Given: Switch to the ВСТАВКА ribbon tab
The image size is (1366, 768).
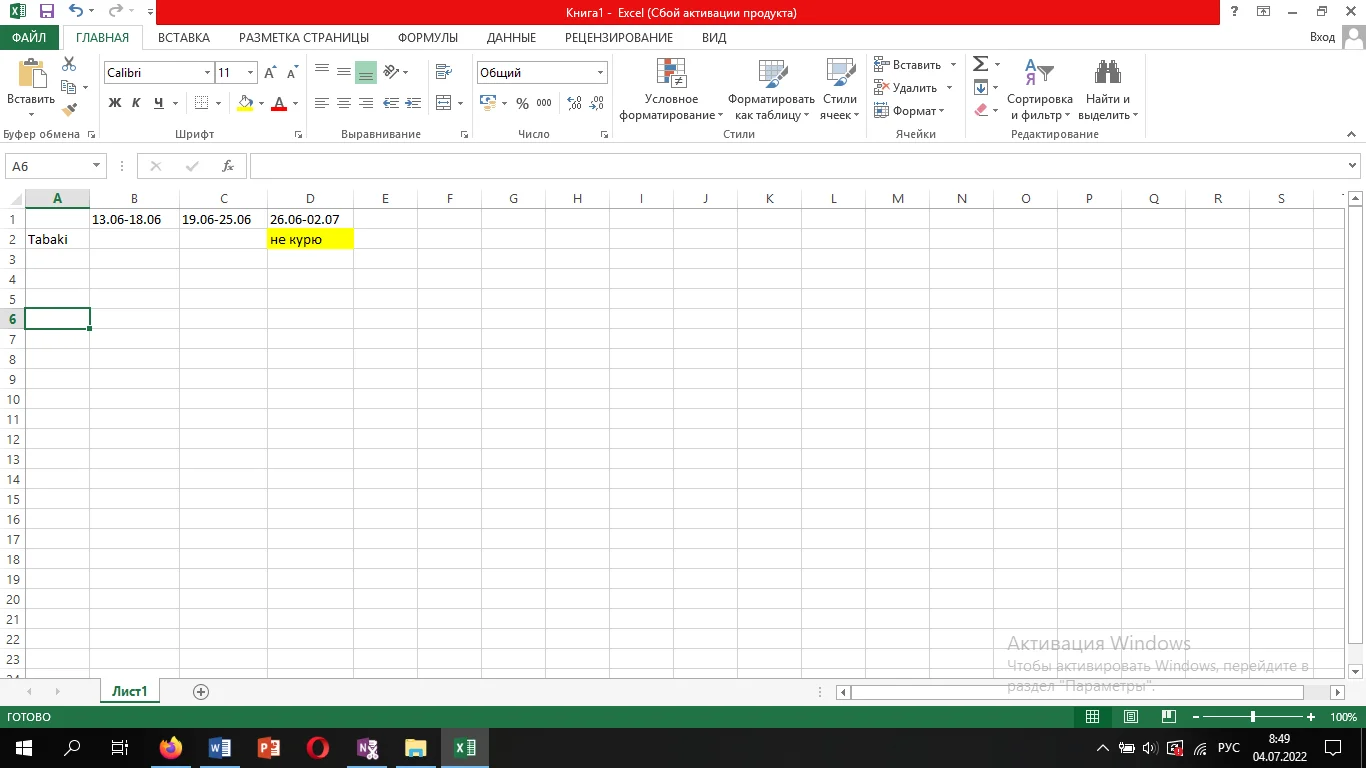Looking at the screenshot, I should pos(184,37).
